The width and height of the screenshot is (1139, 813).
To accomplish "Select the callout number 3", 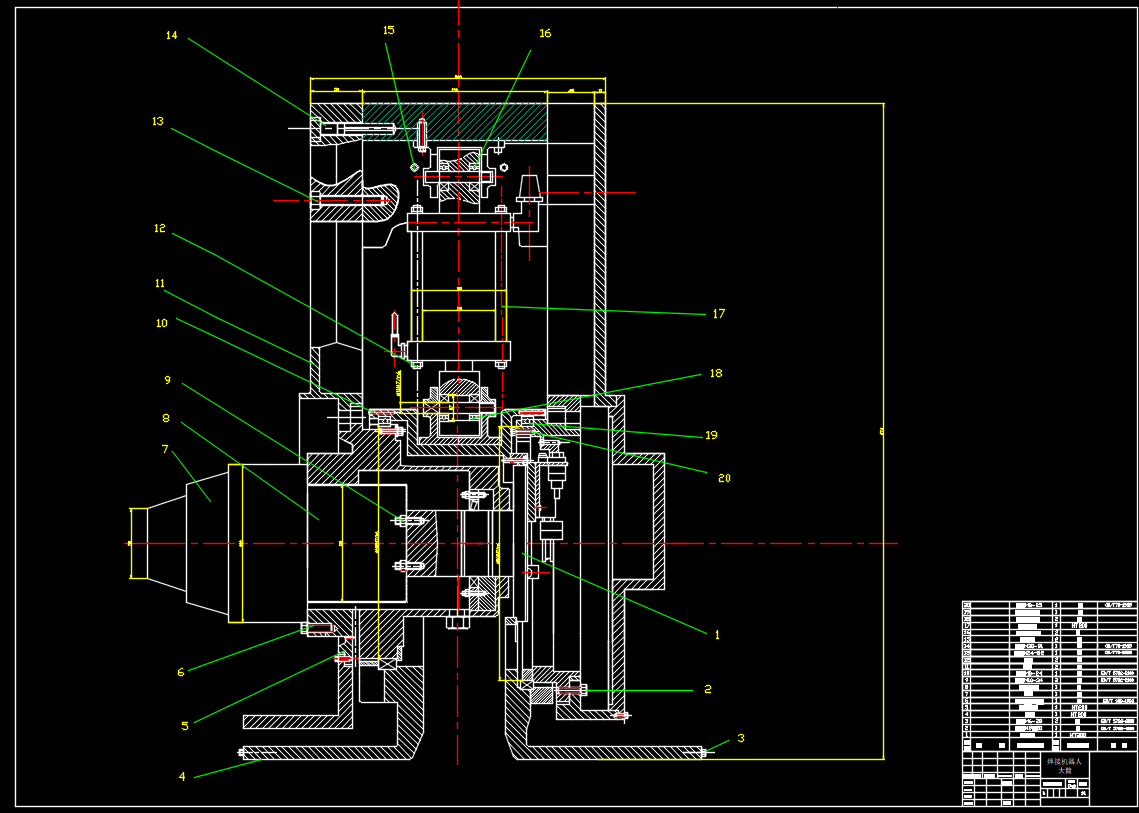I will [x=741, y=739].
